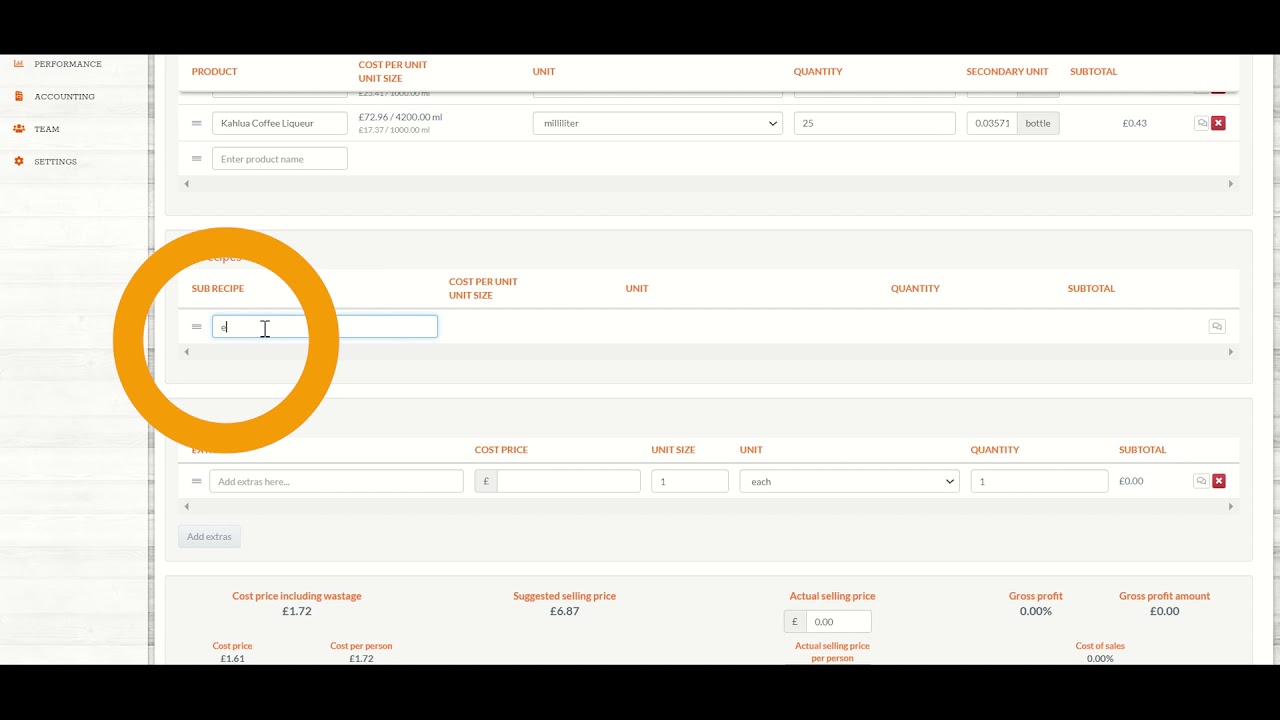1280x720 pixels.
Task: Grab the Kahlua Coffee Liqueur row handle
Action: [x=197, y=123]
